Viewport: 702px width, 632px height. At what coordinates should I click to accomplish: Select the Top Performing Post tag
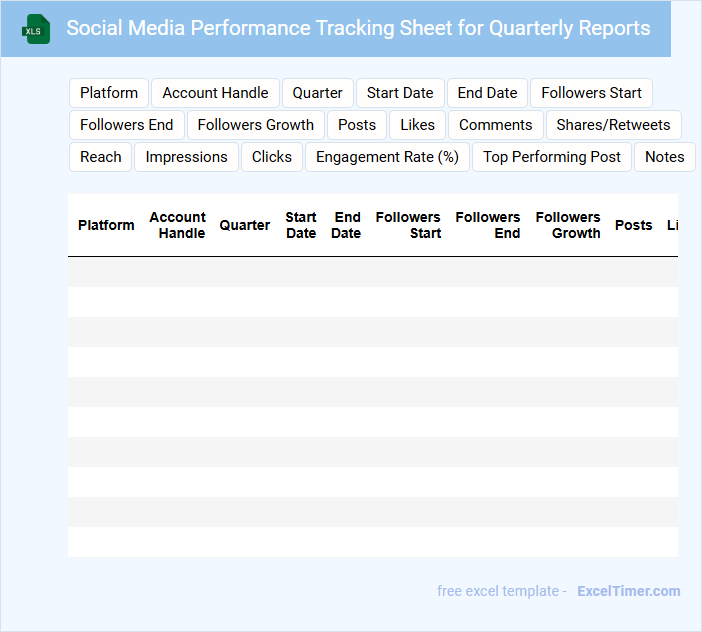552,157
